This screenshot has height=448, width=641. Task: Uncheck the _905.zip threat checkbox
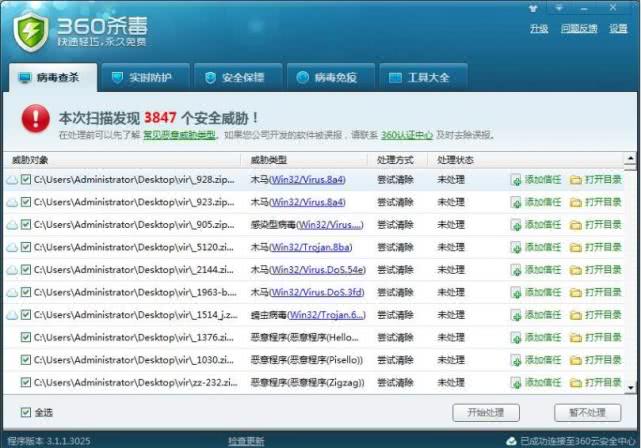point(26,224)
